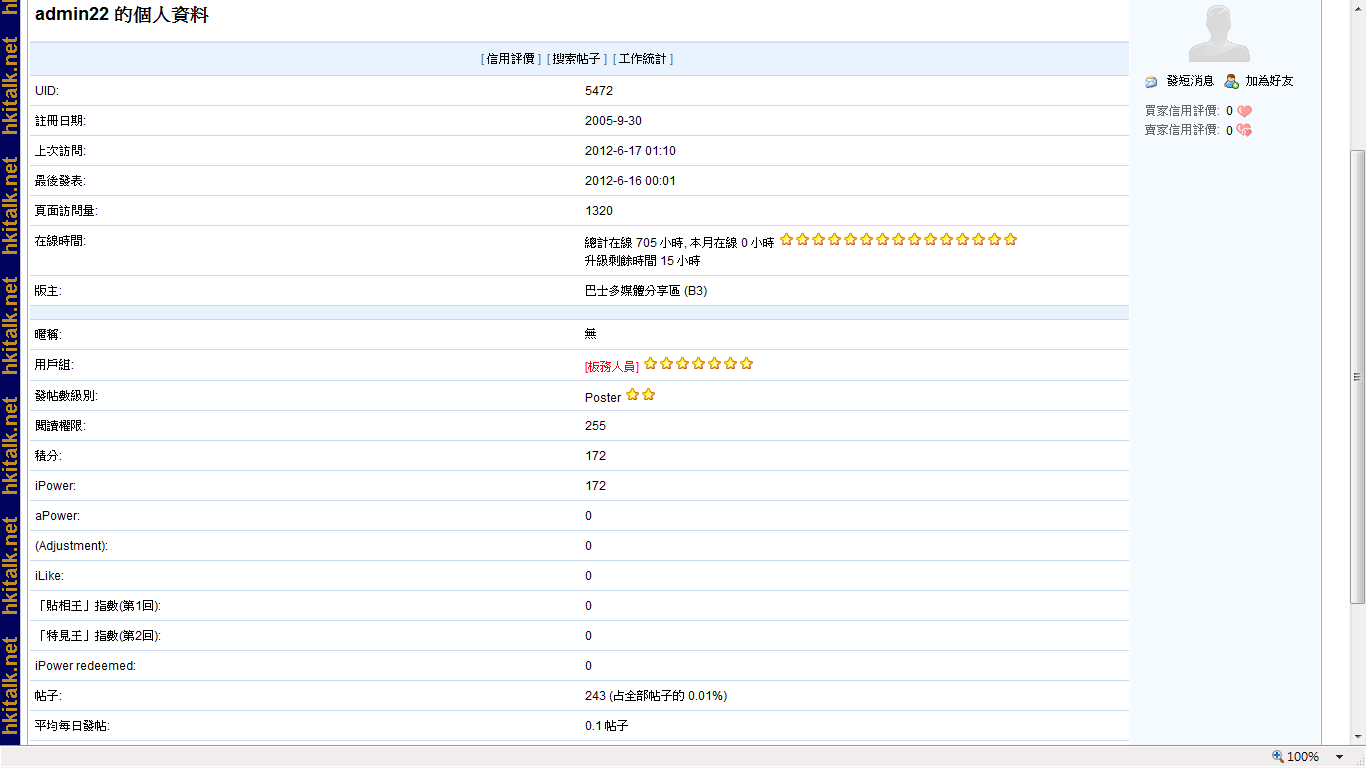Click the page vertical scrollbar
This screenshot has height=768, width=1366.
pos(1357,376)
